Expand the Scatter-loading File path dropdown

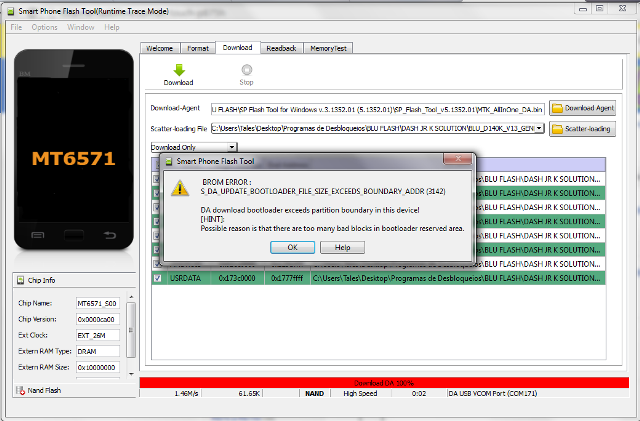pyautogui.click(x=540, y=128)
